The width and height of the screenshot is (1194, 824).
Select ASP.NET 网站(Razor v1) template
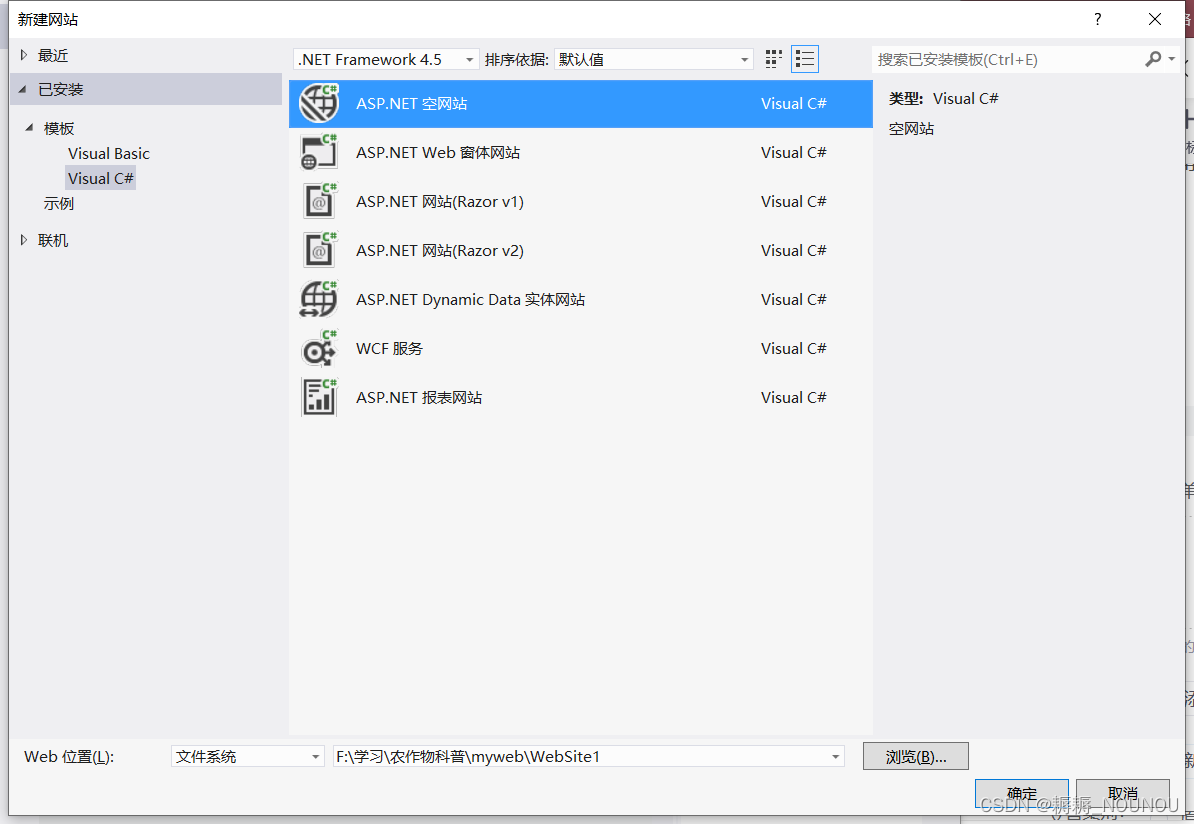click(581, 201)
